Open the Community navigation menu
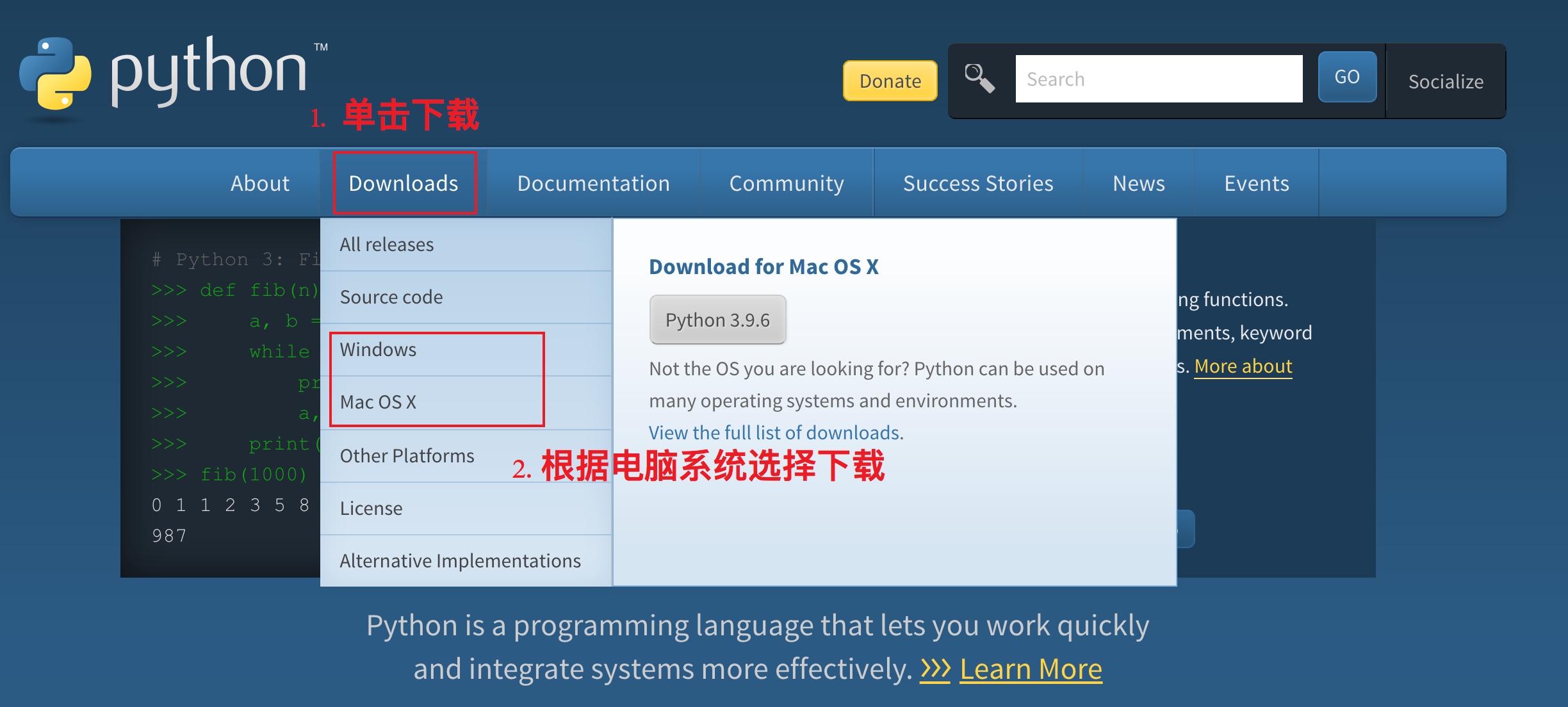The height and width of the screenshot is (707, 1568). point(787,183)
